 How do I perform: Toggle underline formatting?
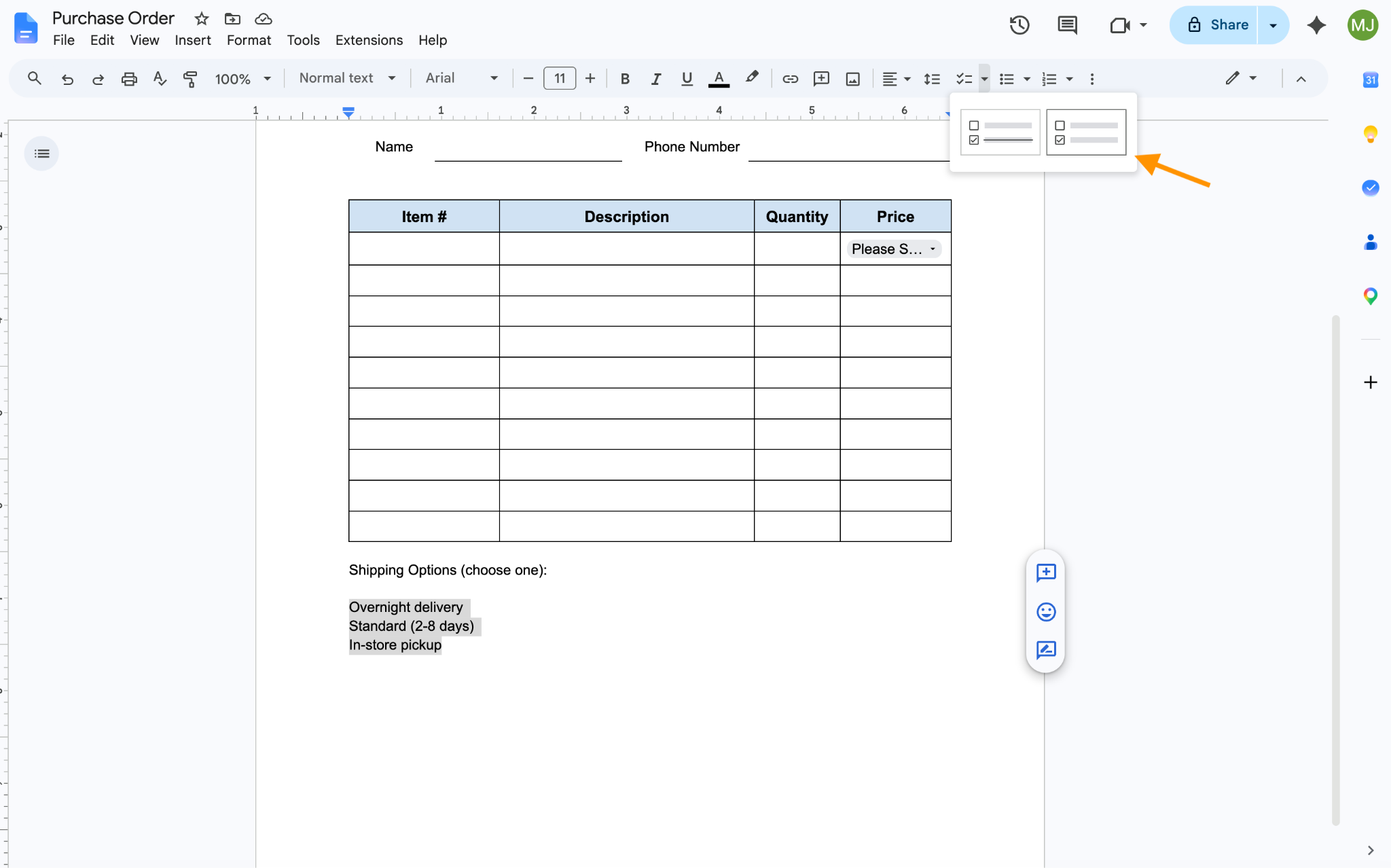pos(687,79)
